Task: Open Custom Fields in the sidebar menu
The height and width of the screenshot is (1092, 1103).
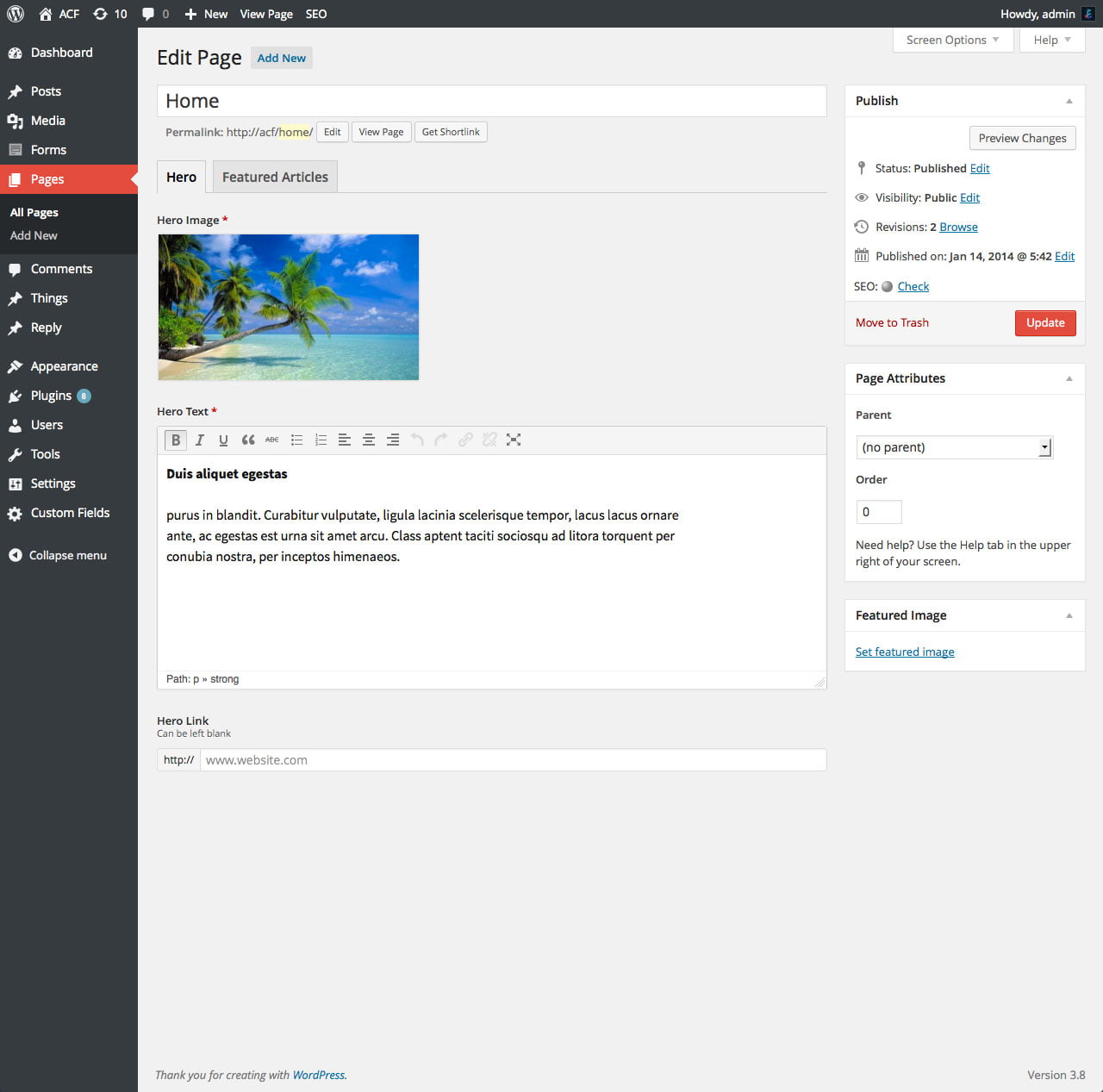Action: [x=70, y=513]
